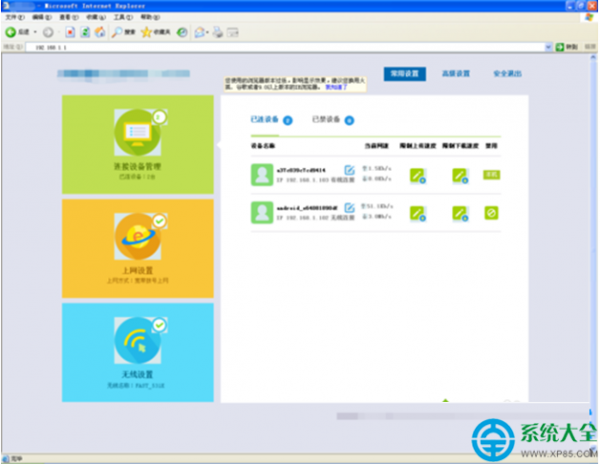Click the IP 192.168.1.103 text
Image resolution: width=600 pixels, height=464 pixels.
[x=303, y=180]
